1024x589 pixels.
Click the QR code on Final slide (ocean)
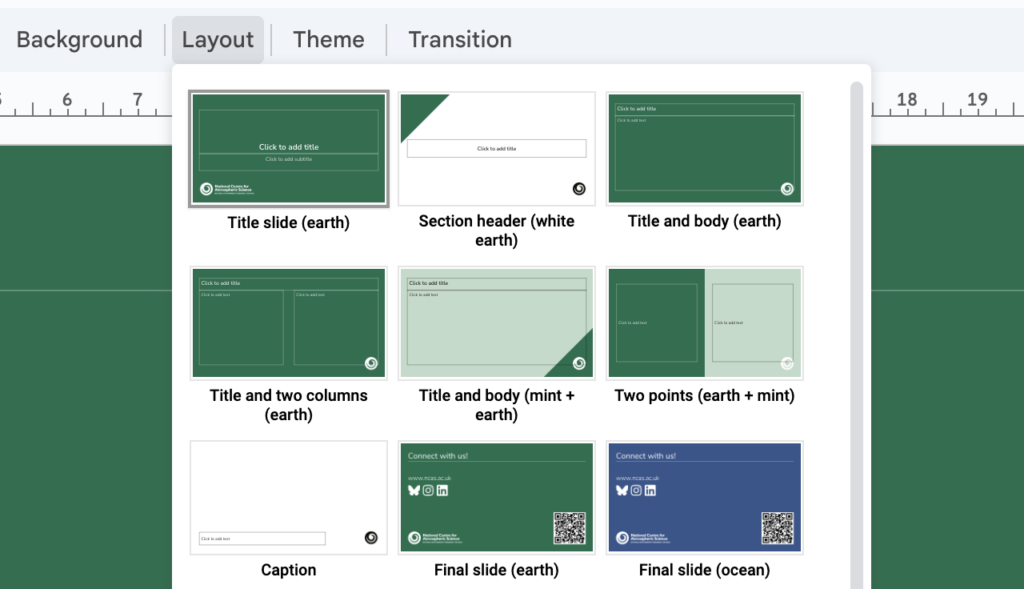777,528
